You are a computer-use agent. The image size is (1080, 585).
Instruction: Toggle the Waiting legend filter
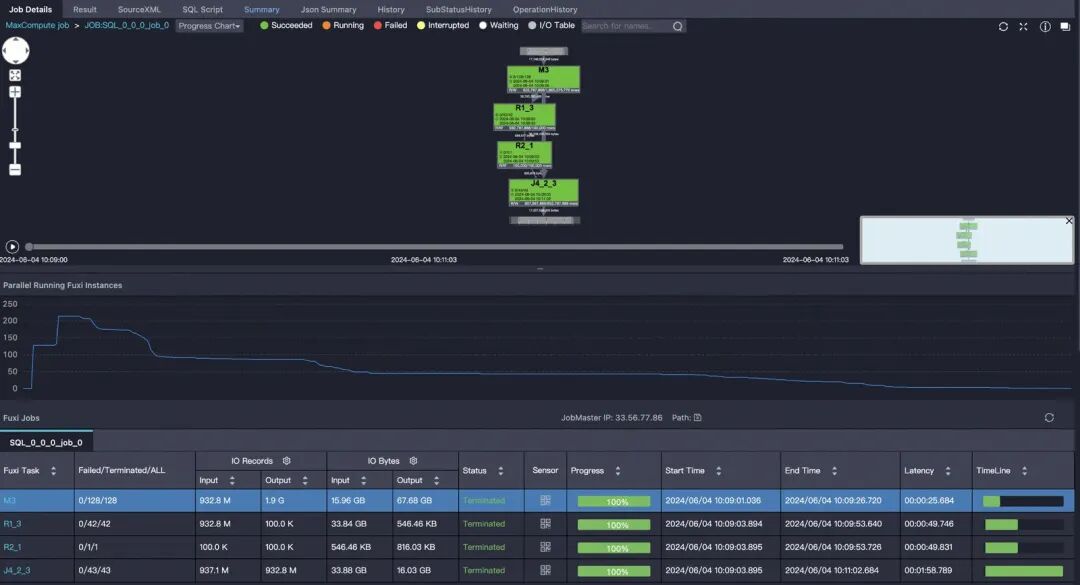tap(499, 25)
